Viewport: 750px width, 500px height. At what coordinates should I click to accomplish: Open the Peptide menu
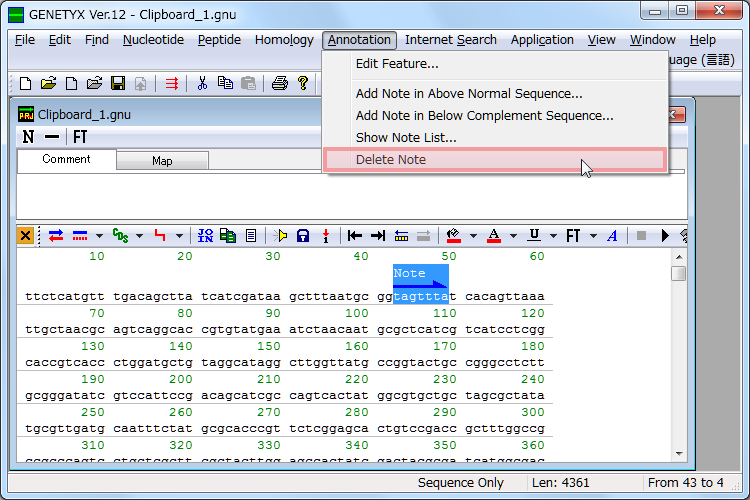coord(219,40)
